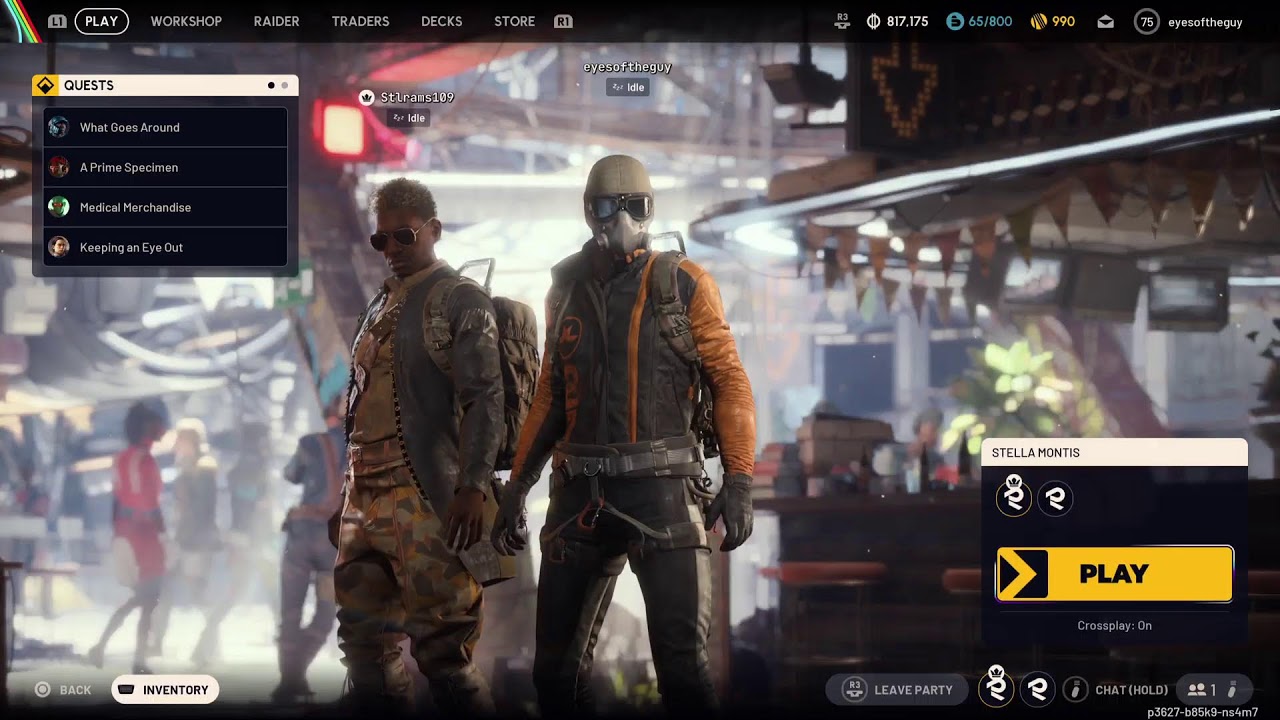Click the Keeping an Eye Out quest portrait
1280x720 pixels.
point(59,247)
